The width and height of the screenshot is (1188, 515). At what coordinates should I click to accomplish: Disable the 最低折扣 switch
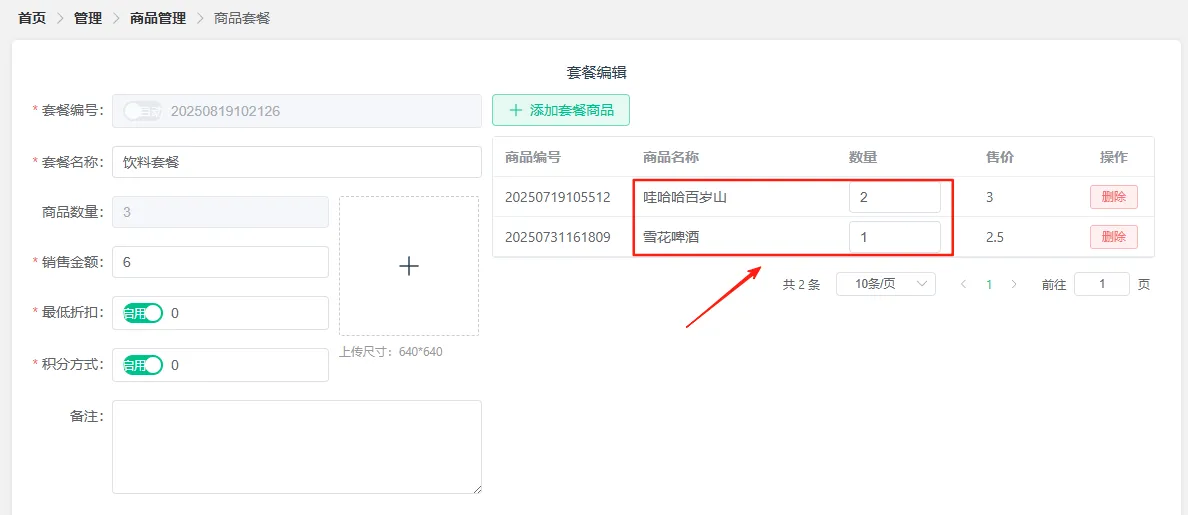[143, 313]
